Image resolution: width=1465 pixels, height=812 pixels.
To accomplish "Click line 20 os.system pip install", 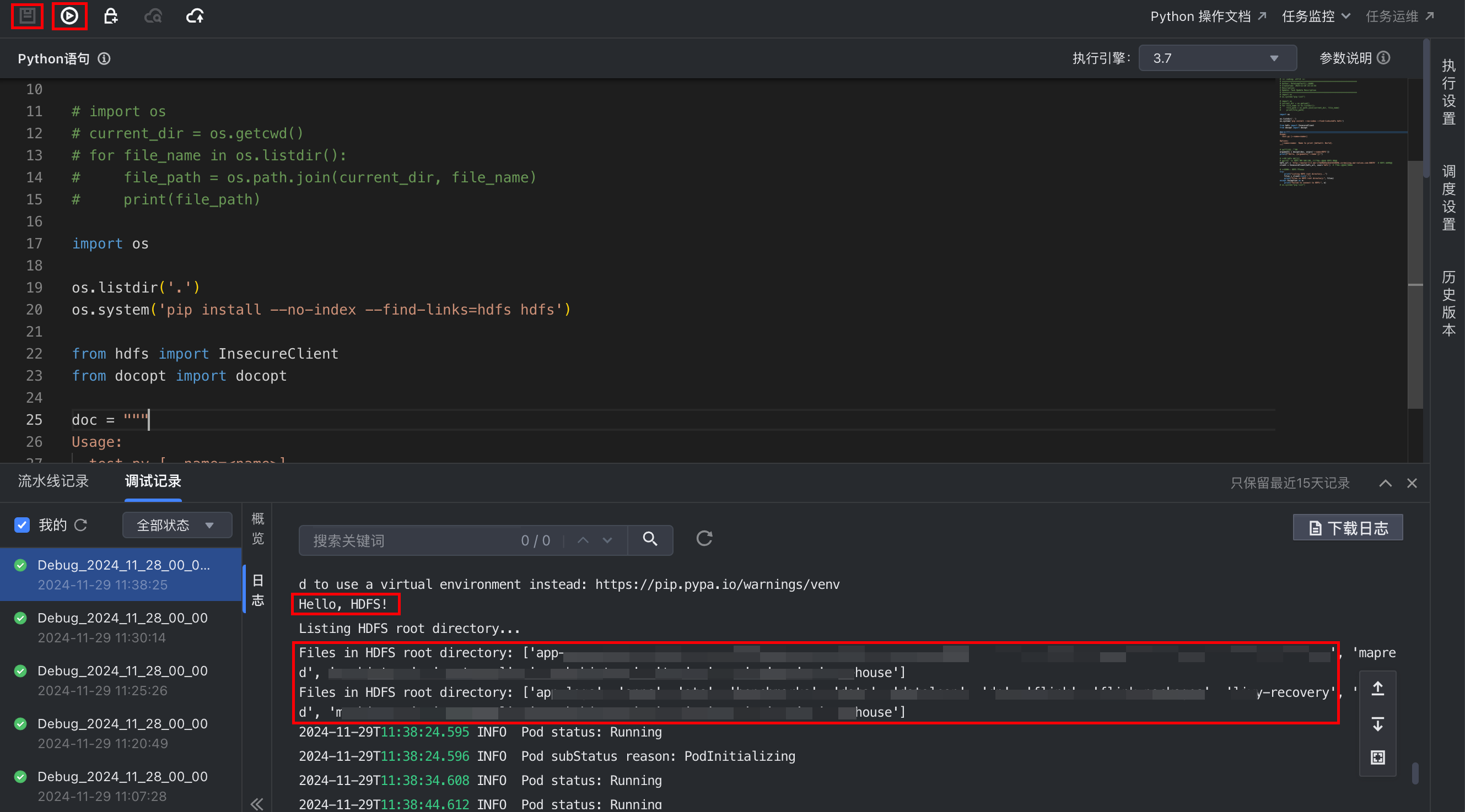I will (x=321, y=310).
